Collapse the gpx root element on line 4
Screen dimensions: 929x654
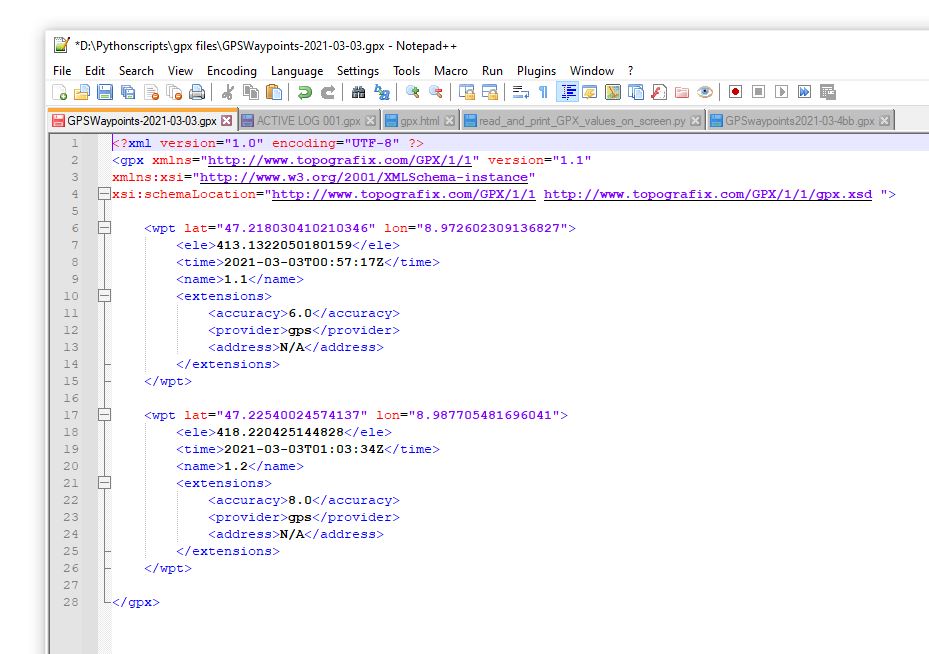point(103,194)
